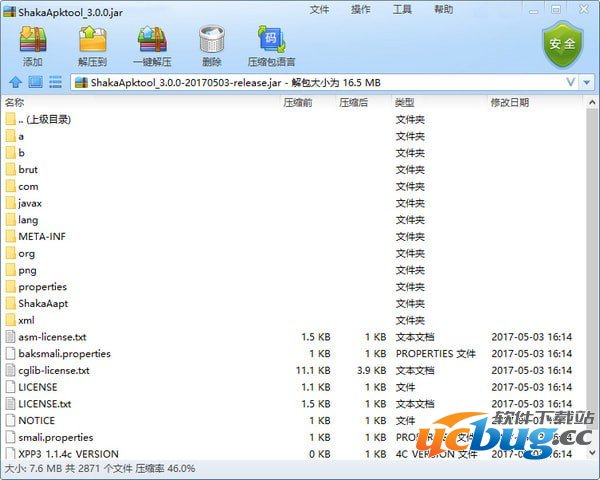Image resolution: width=600 pixels, height=480 pixels.
Task: Sort by 压缩前 column header
Action: [x=298, y=103]
